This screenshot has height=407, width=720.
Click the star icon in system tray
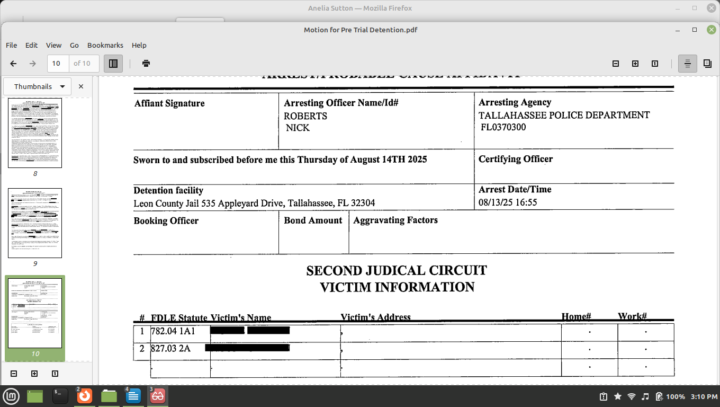pyautogui.click(x=618, y=396)
